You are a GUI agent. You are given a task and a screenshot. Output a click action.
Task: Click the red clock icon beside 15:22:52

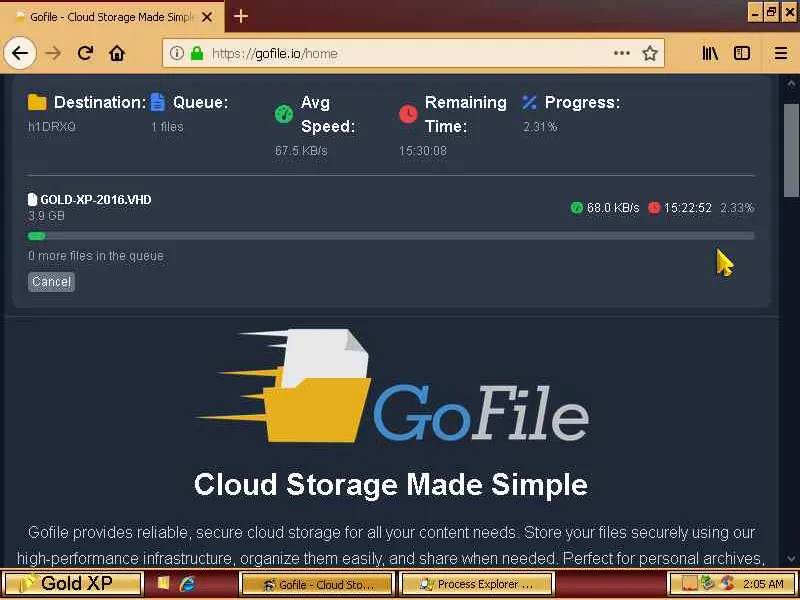tap(654, 208)
